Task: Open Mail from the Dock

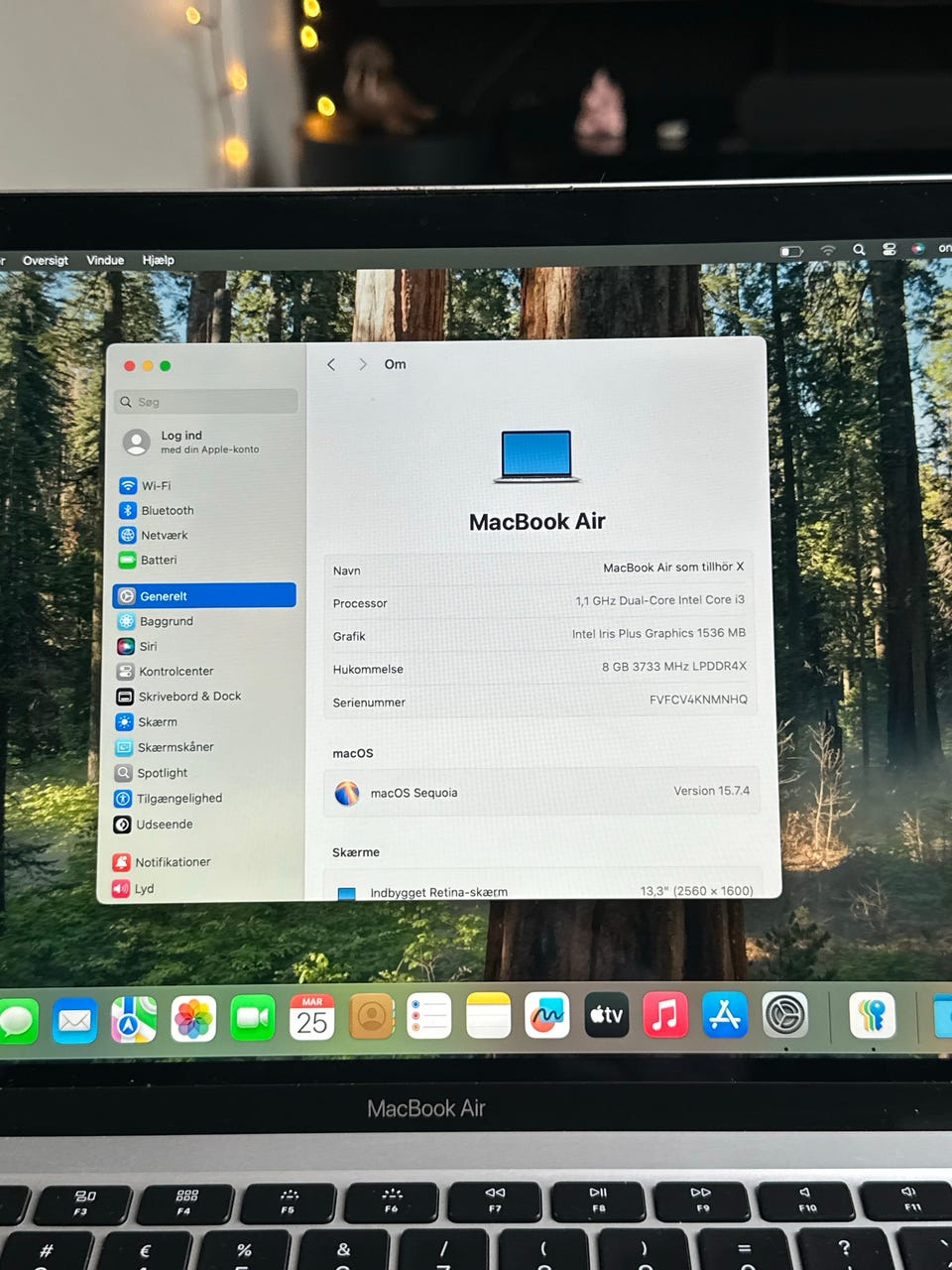Action: coord(74,1020)
